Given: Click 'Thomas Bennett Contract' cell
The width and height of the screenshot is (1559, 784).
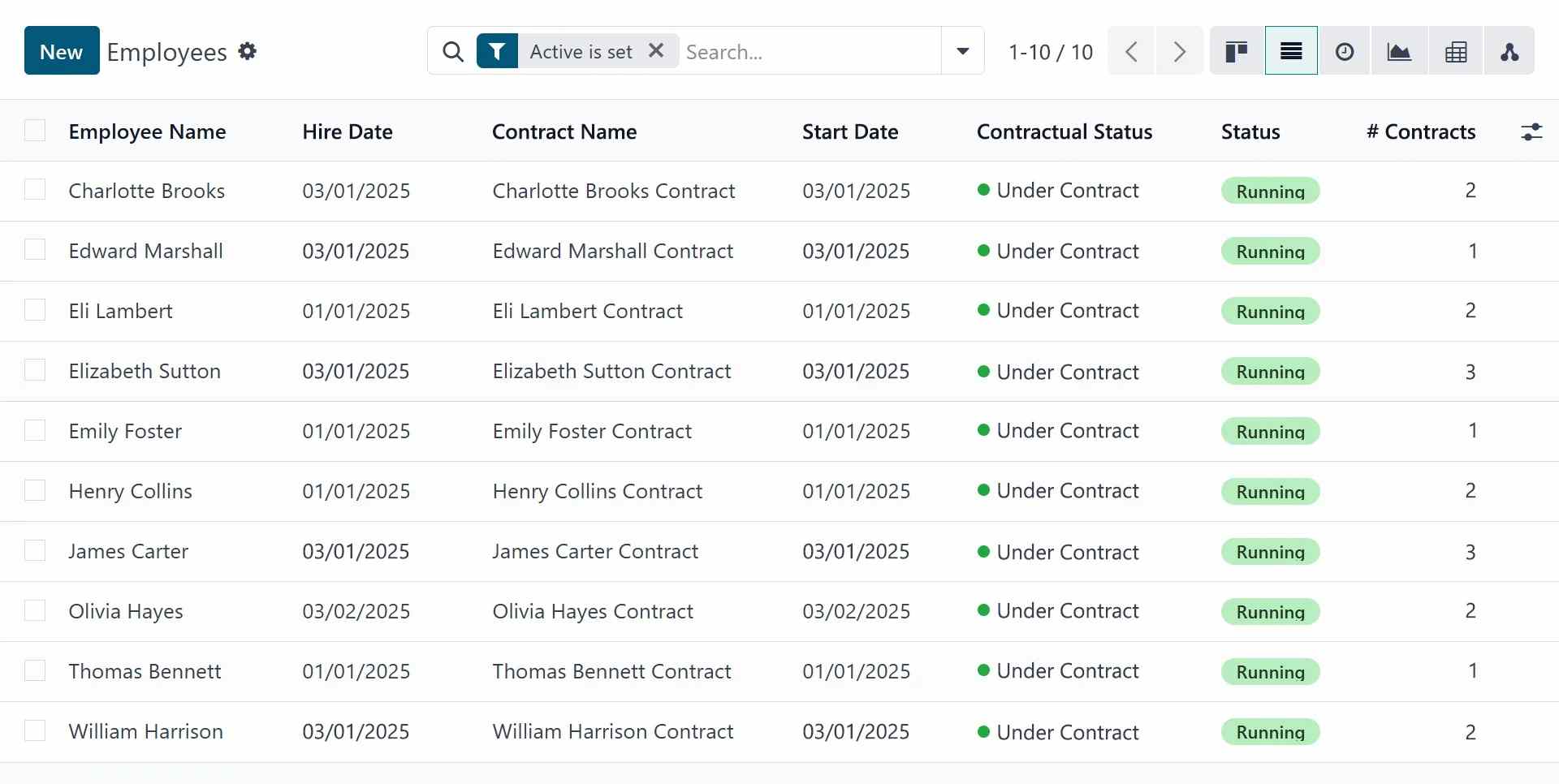Looking at the screenshot, I should click(611, 671).
